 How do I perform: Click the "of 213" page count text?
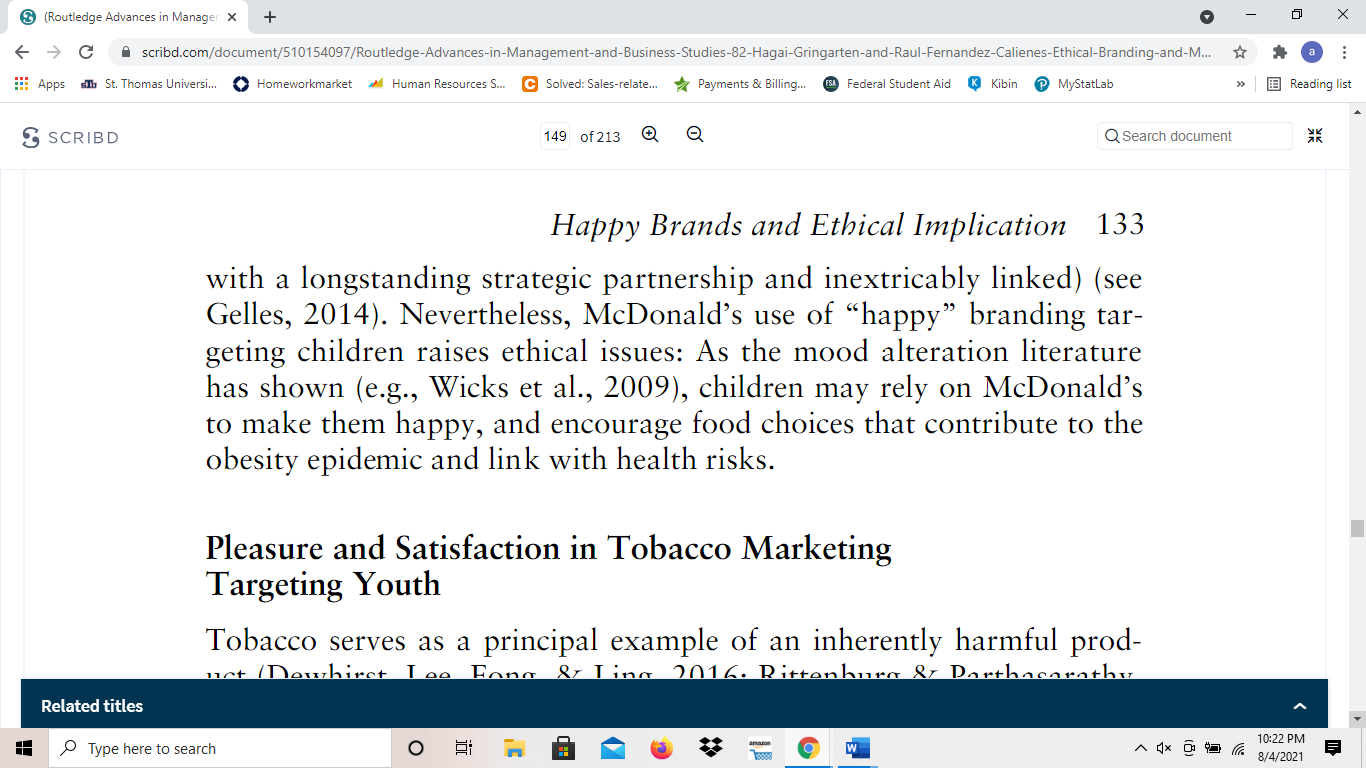point(600,137)
